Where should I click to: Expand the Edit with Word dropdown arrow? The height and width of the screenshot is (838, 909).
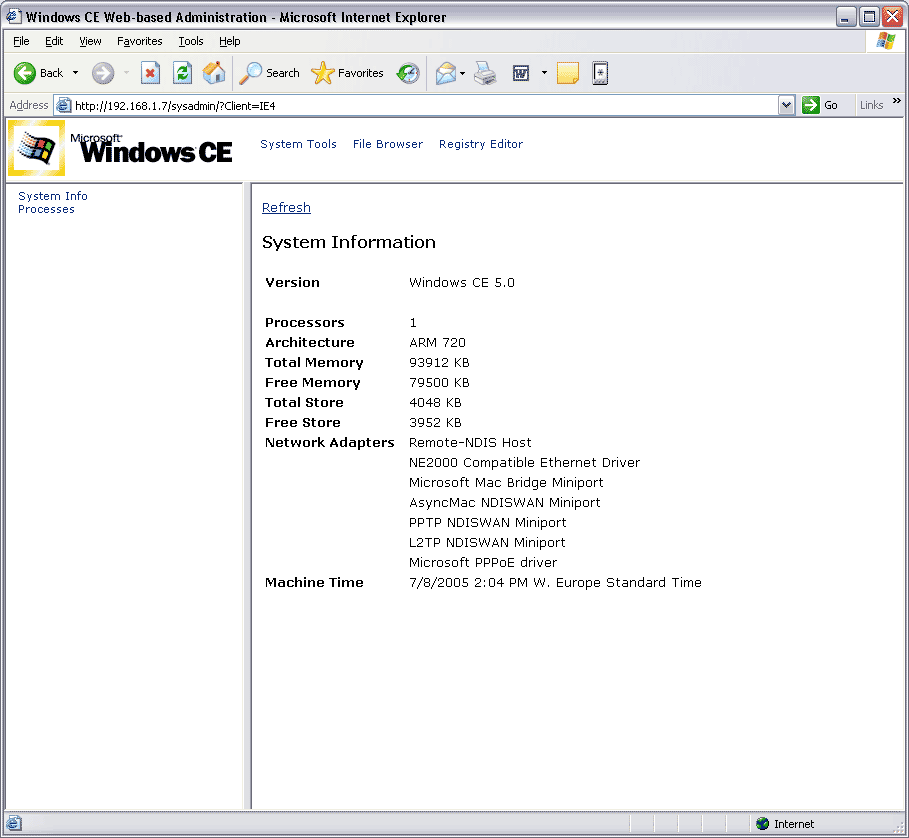click(544, 73)
